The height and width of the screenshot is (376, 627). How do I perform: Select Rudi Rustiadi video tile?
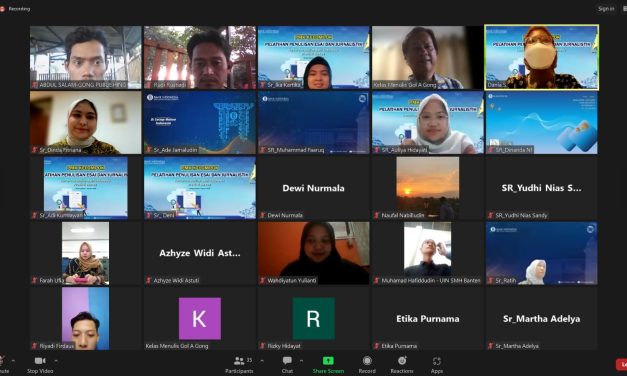click(200, 57)
